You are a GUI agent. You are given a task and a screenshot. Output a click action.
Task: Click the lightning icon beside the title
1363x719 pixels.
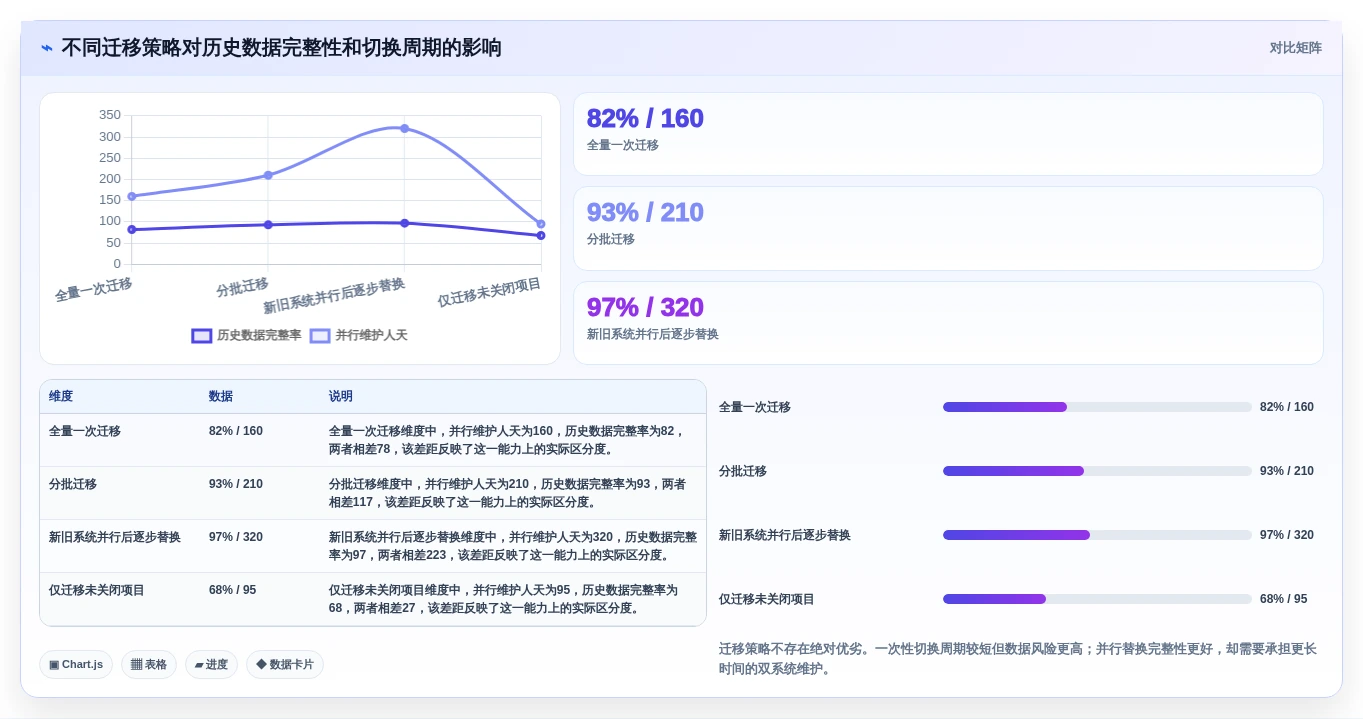pos(47,48)
